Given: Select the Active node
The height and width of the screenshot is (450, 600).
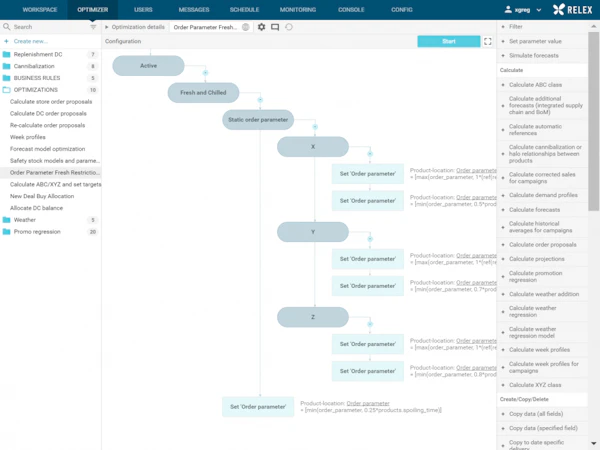Looking at the screenshot, I should pos(148,66).
